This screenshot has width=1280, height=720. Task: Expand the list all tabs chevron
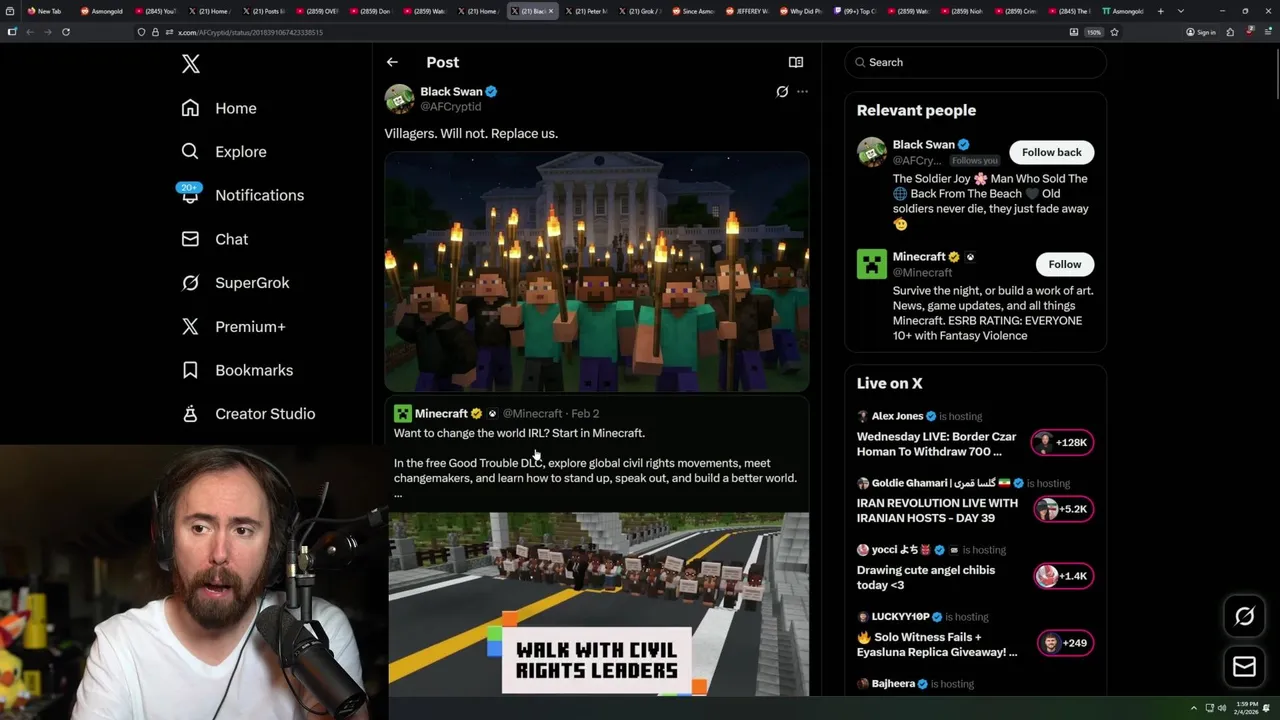click(1181, 11)
